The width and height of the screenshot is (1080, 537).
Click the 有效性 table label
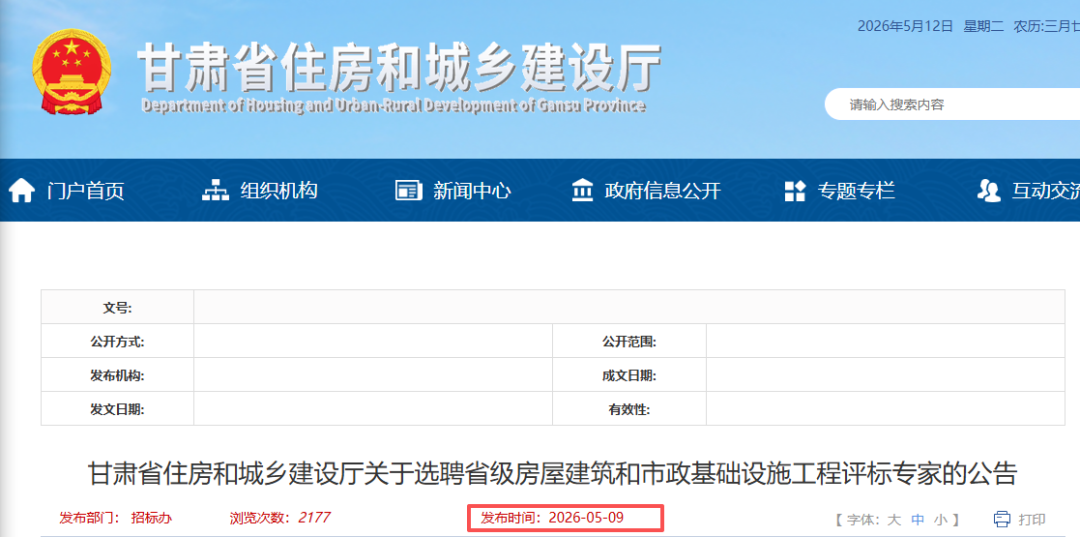point(629,409)
